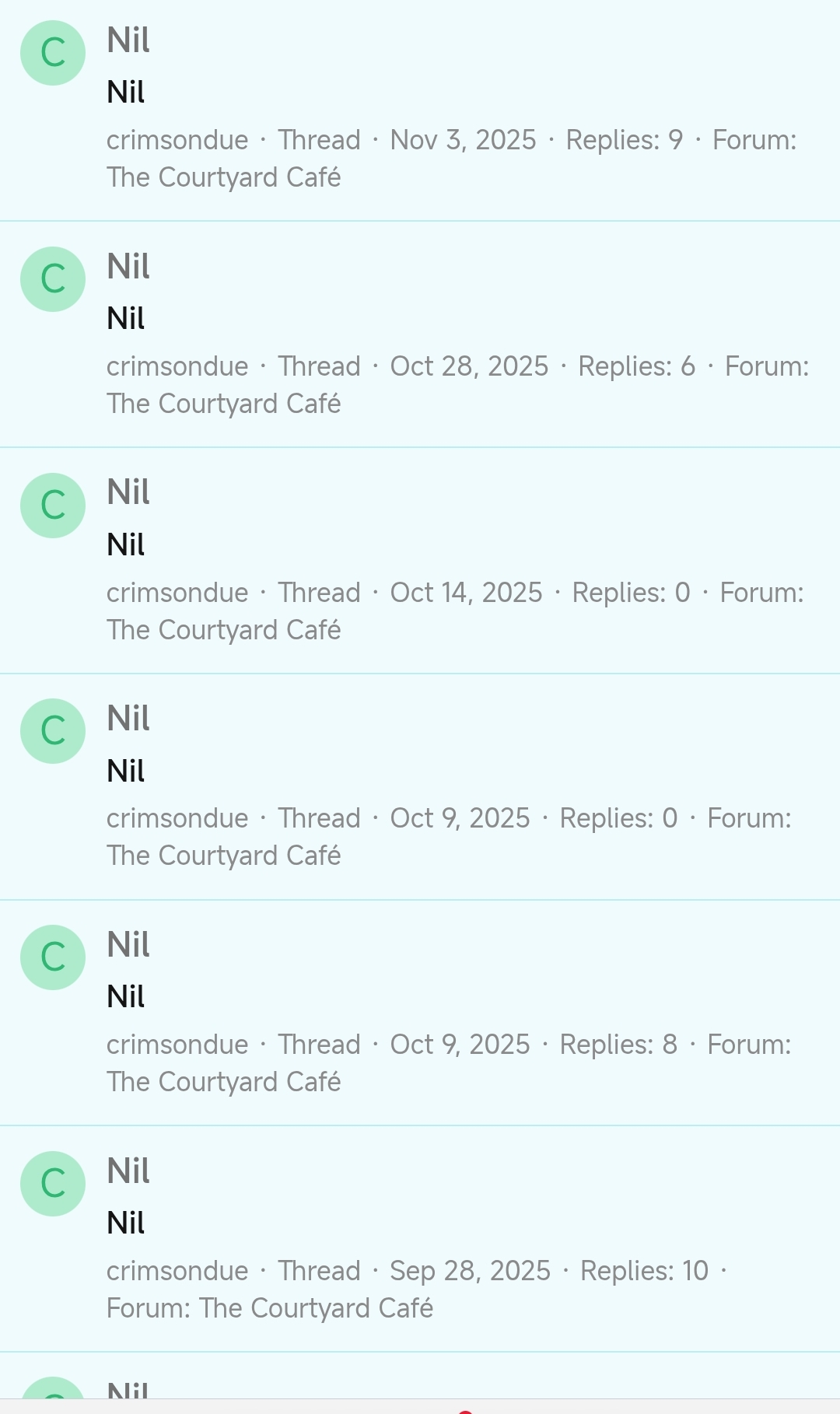Viewport: 840px width, 1414px height.
Task: Open Courtyard Café forum link under Oct 14 thread
Action: tap(224, 631)
